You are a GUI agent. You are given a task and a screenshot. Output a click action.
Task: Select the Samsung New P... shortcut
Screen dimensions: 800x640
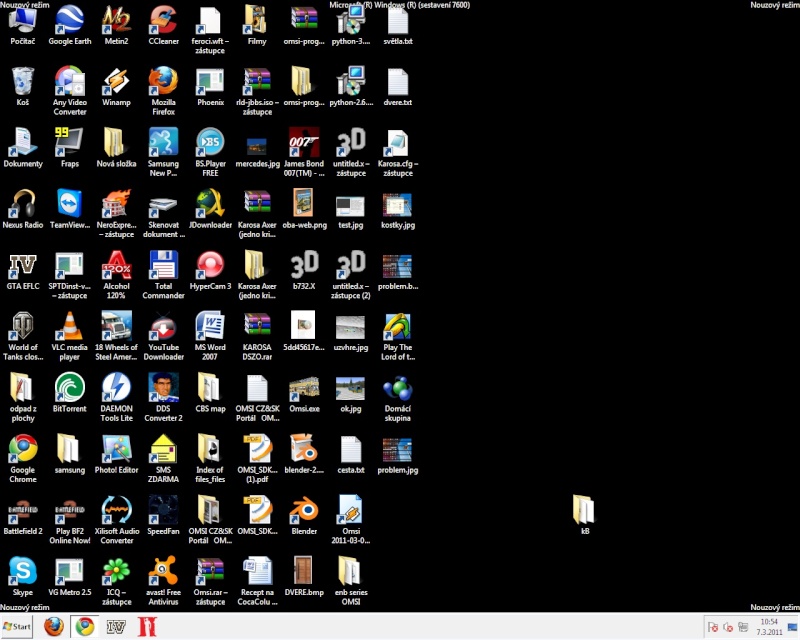163,152
